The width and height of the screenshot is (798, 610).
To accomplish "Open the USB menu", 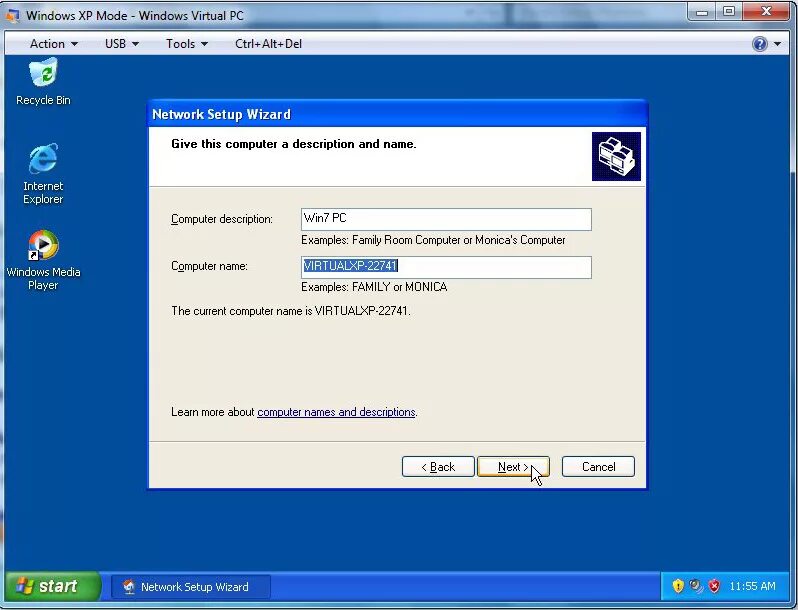I will point(122,44).
